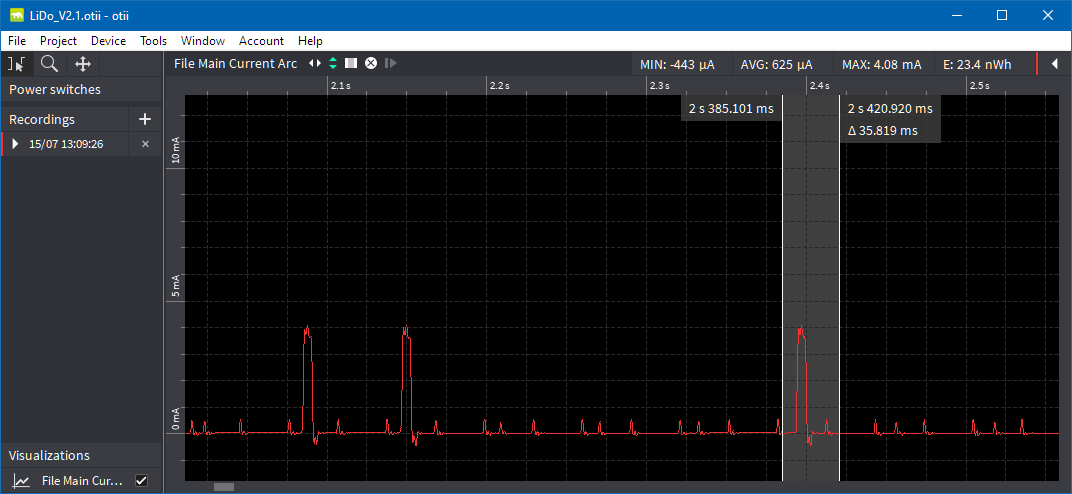This screenshot has width=1072, height=494.
Task: Activate the magnifier zoom tool
Action: pos(49,64)
